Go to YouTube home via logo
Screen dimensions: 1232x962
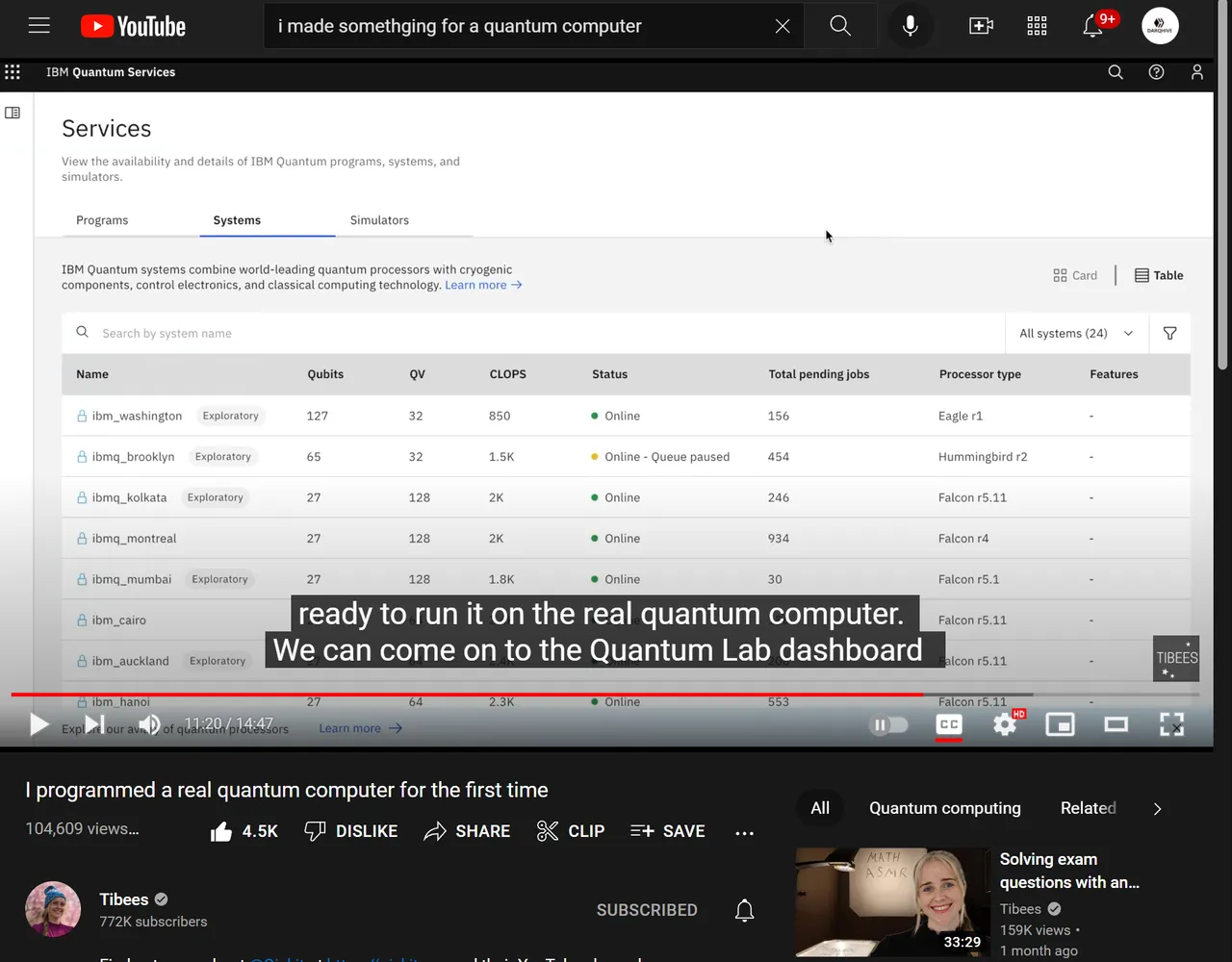(x=133, y=26)
